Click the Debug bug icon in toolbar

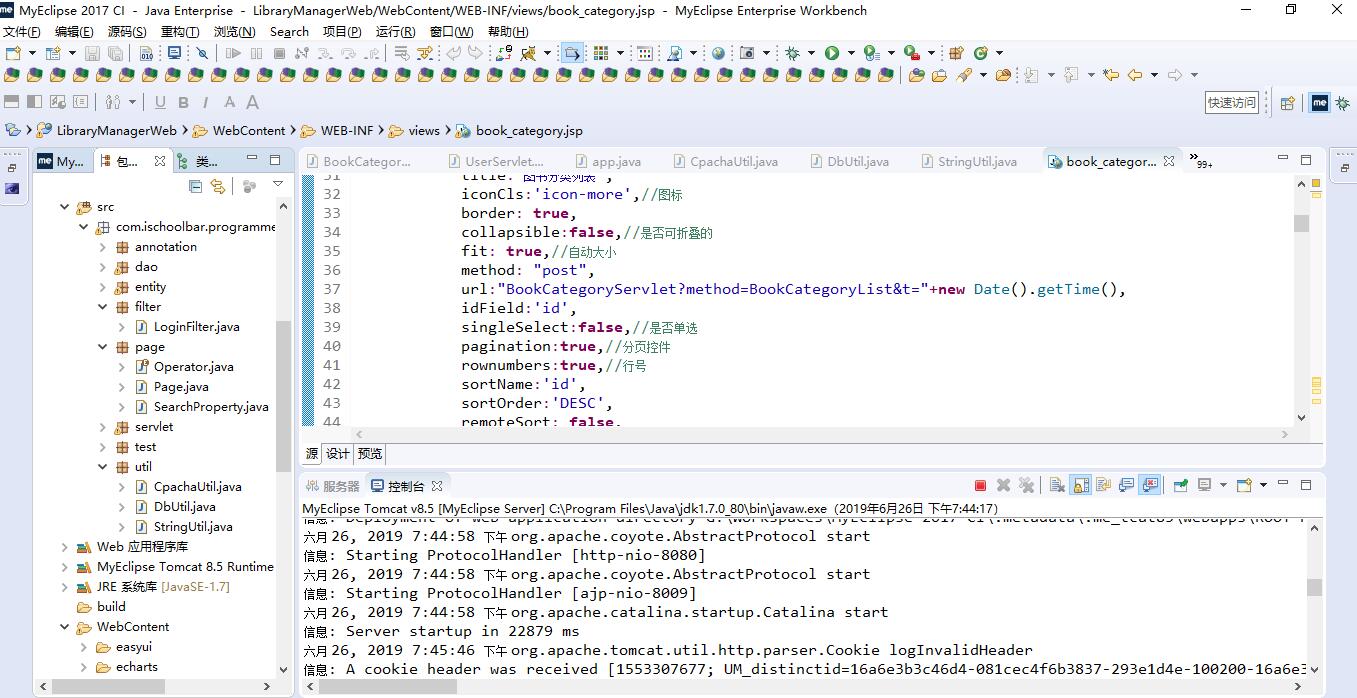pyautogui.click(x=793, y=53)
